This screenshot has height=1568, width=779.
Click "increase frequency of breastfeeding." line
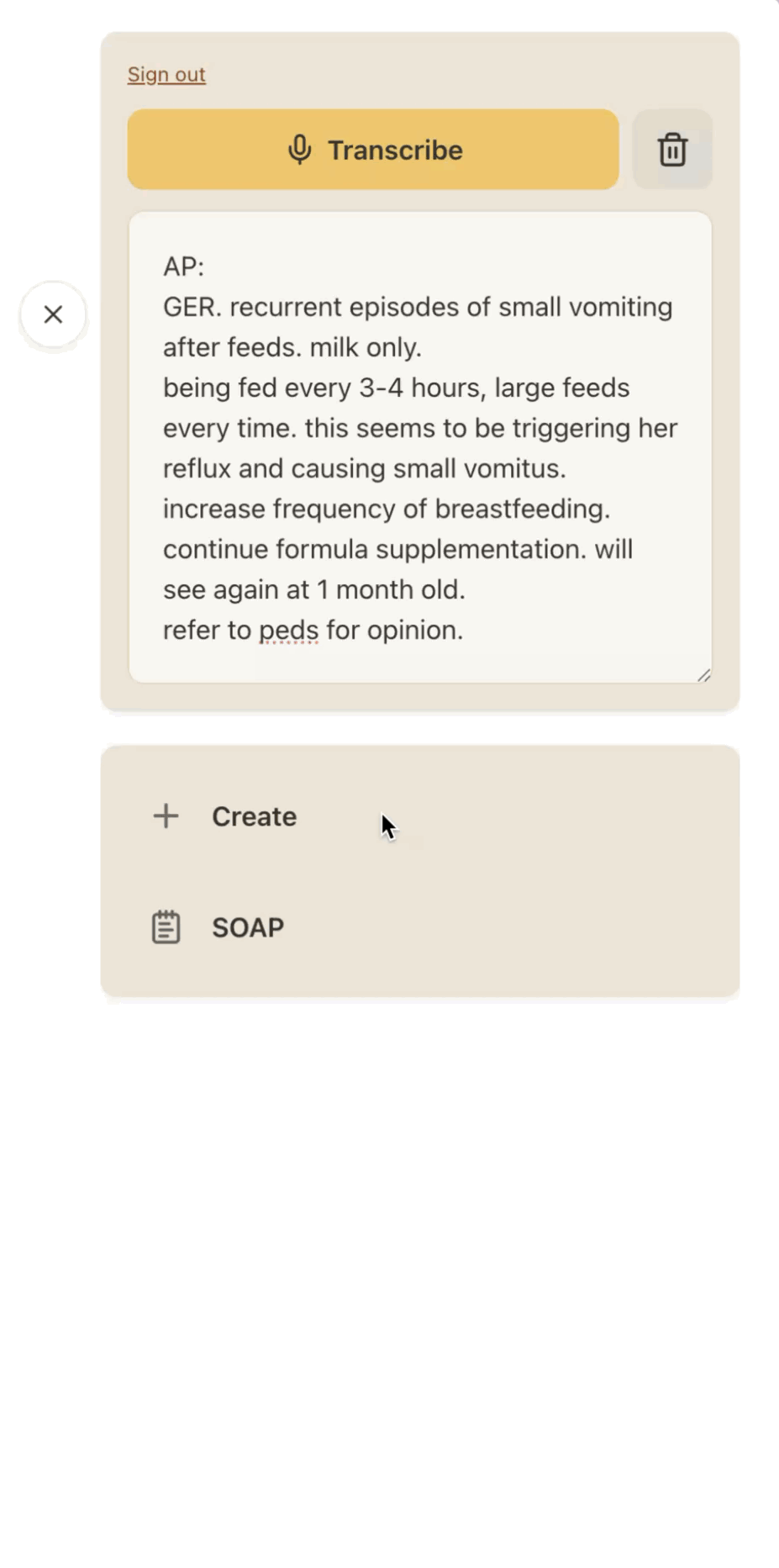(387, 509)
